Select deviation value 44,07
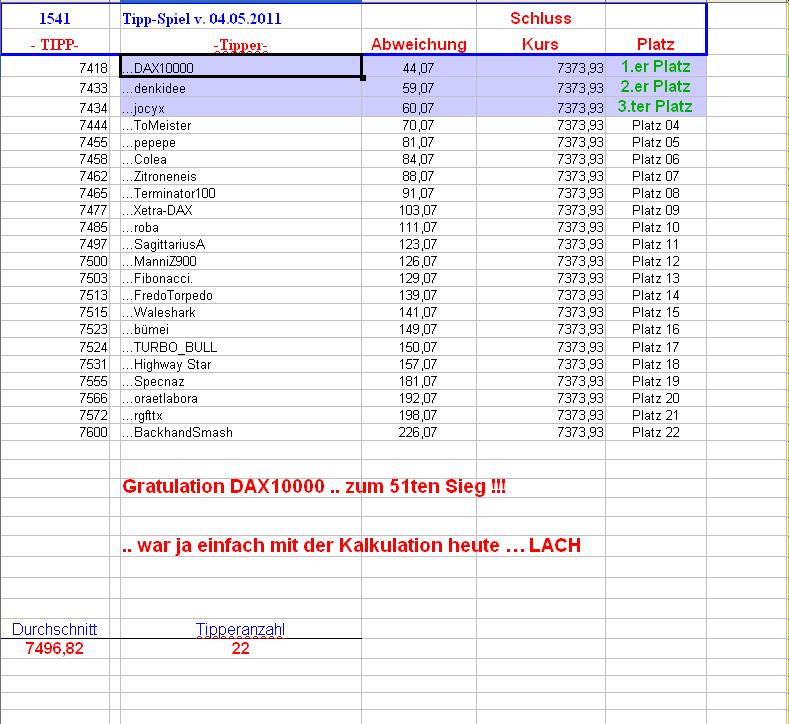The height and width of the screenshot is (724, 789). click(x=419, y=67)
